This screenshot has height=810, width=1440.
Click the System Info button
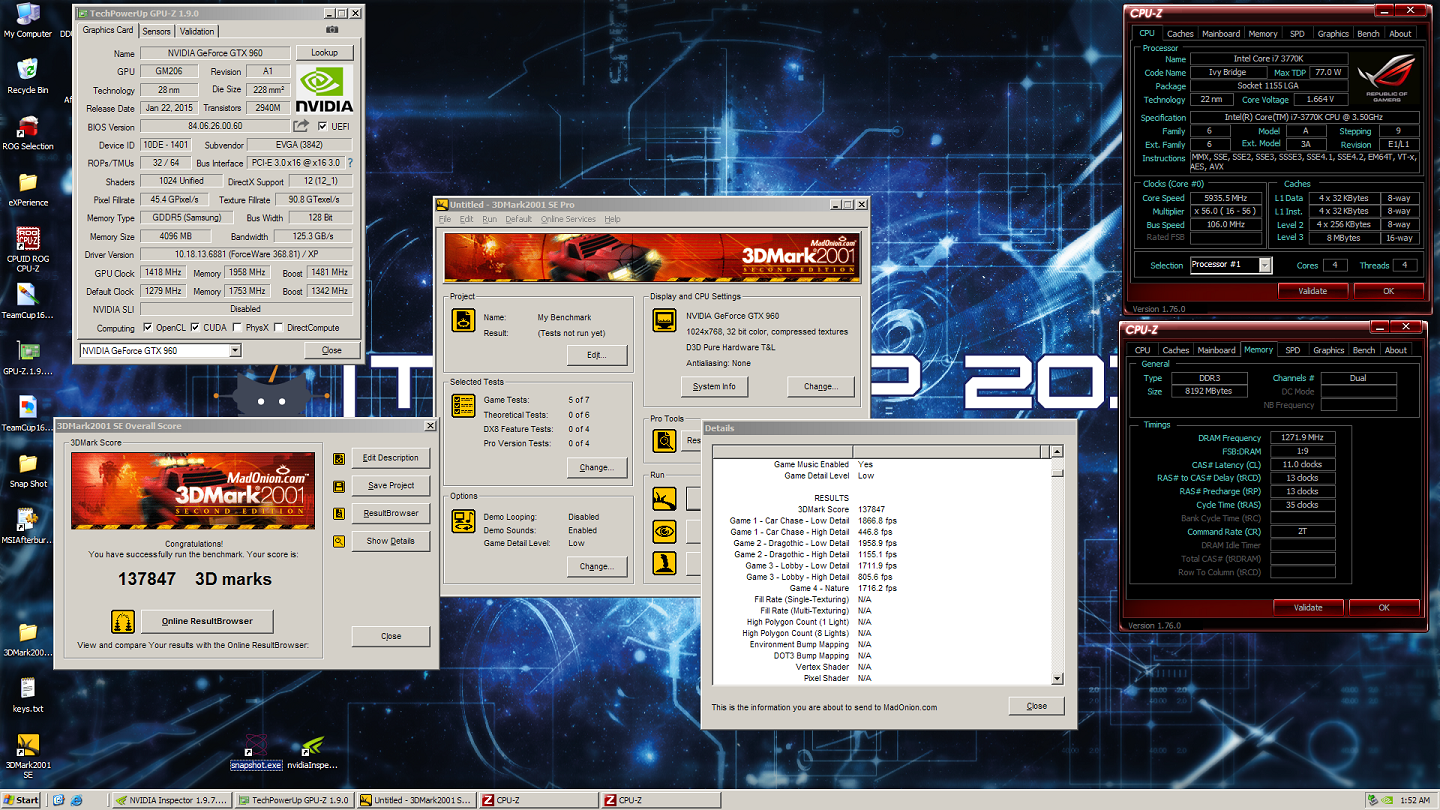pos(714,387)
